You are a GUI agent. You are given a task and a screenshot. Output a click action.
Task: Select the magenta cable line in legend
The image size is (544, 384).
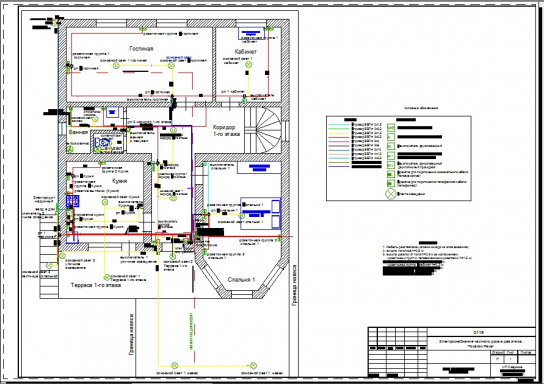[339, 142]
